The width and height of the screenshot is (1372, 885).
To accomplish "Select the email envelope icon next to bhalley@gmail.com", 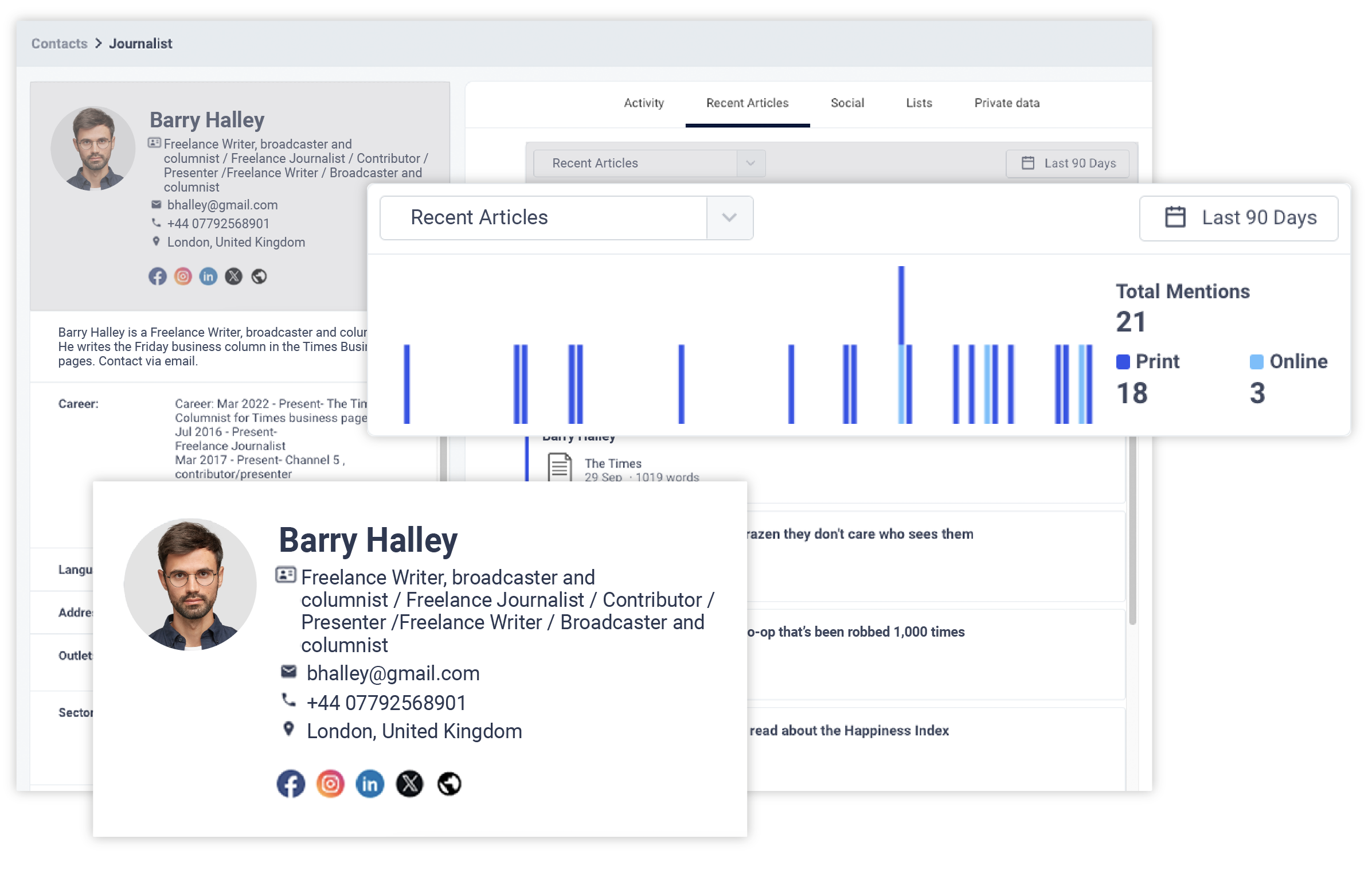I will 288,672.
